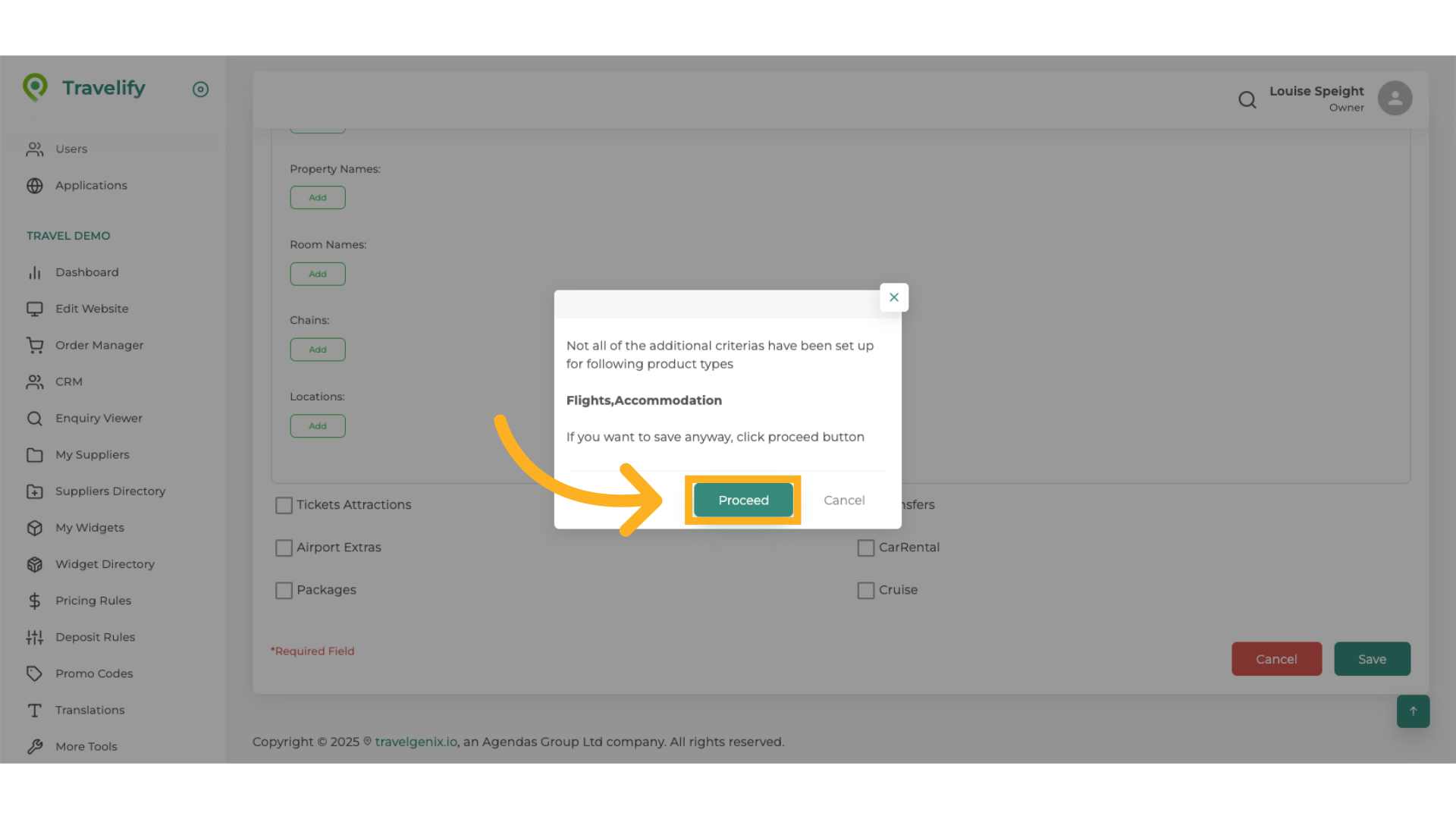Select the Users icon in the sidebar
The height and width of the screenshot is (819, 1456).
pos(35,149)
